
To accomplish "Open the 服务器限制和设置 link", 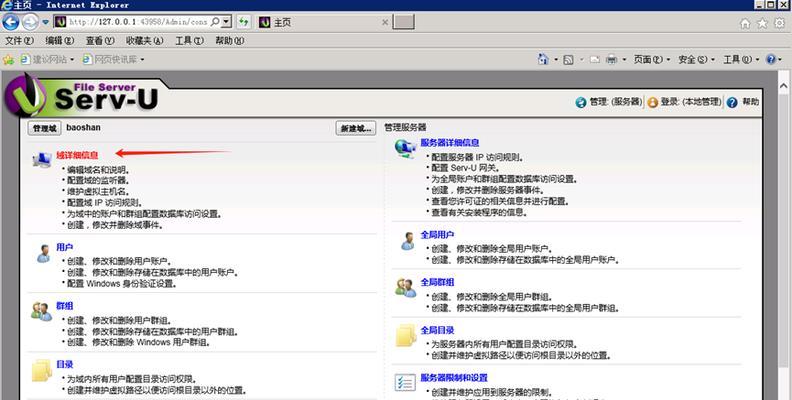I will pyautogui.click(x=454, y=378).
